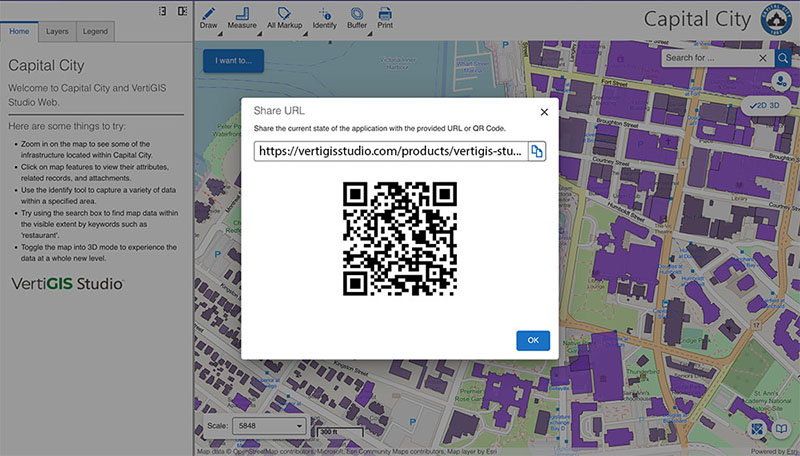Click the 'Capital City' panel heading

46,65
